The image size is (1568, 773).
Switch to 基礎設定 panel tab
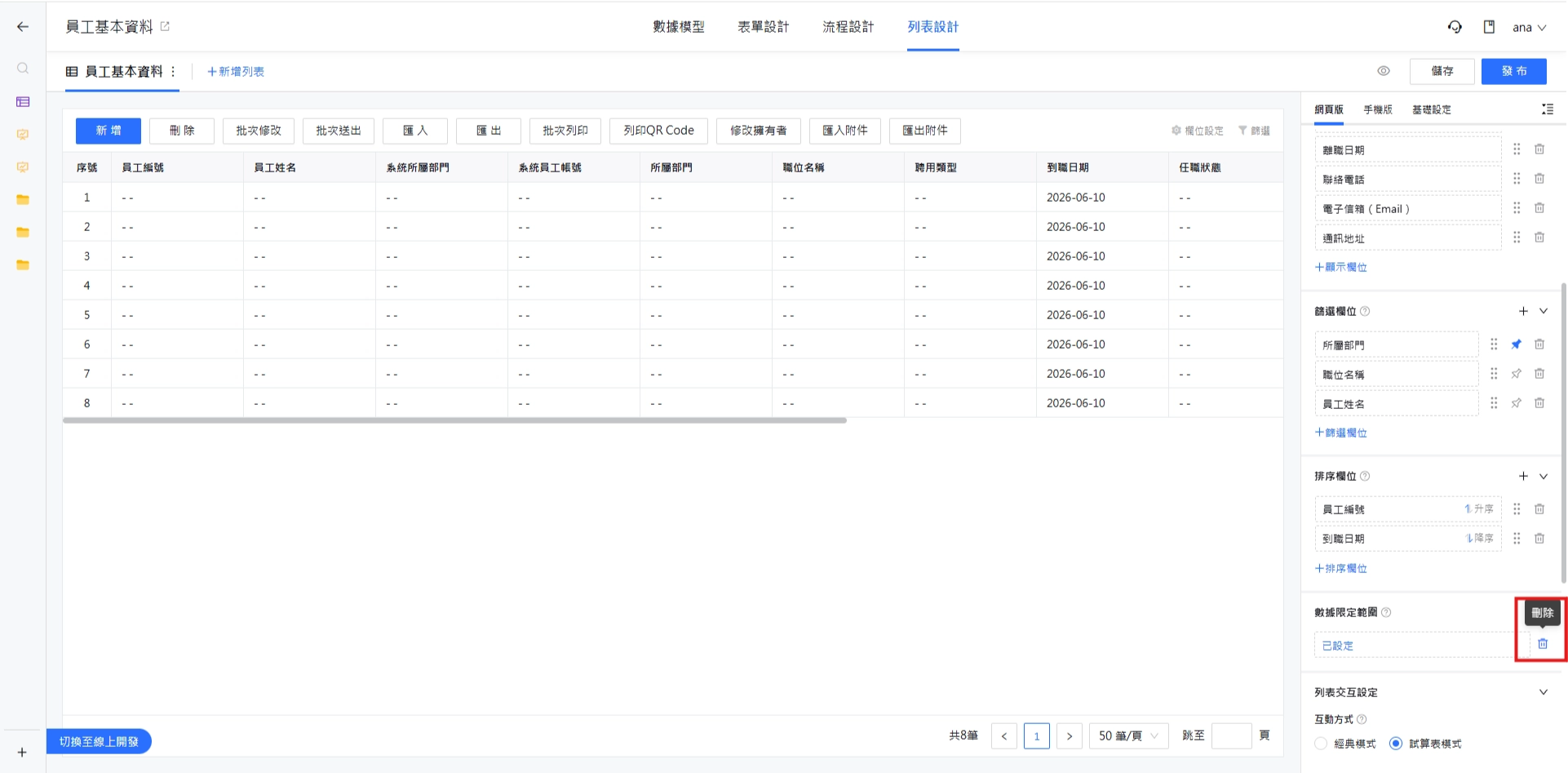coord(1432,109)
